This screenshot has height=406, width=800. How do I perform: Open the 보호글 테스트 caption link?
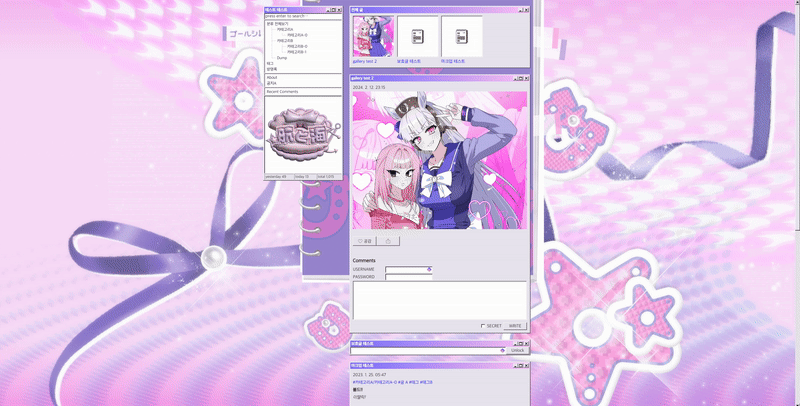409,61
